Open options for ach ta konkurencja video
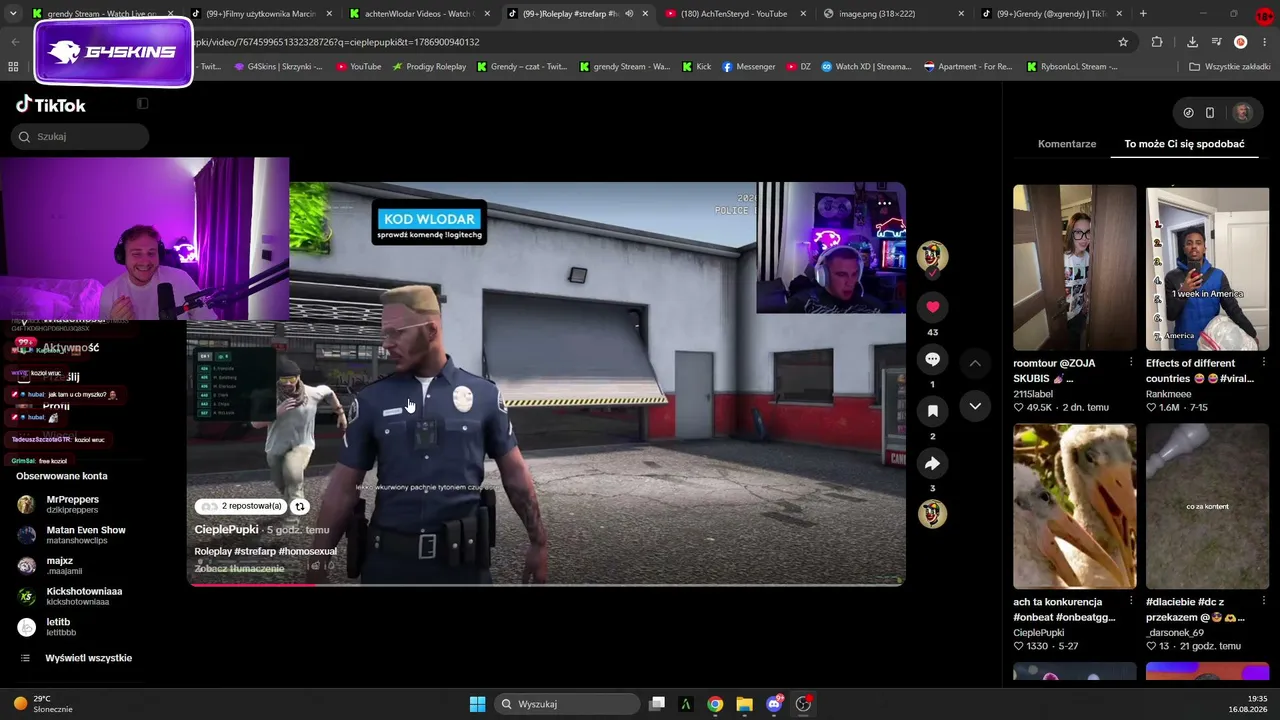 click(x=1131, y=602)
